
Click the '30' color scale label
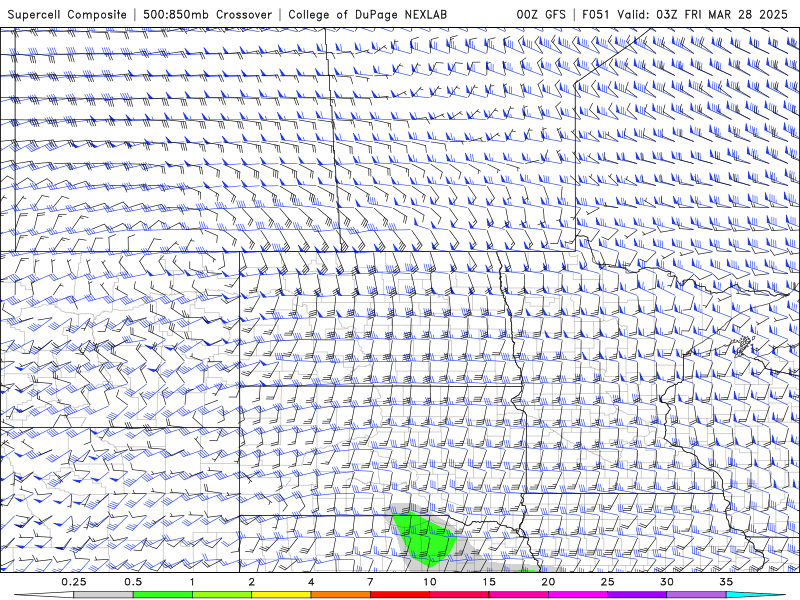[x=667, y=582]
